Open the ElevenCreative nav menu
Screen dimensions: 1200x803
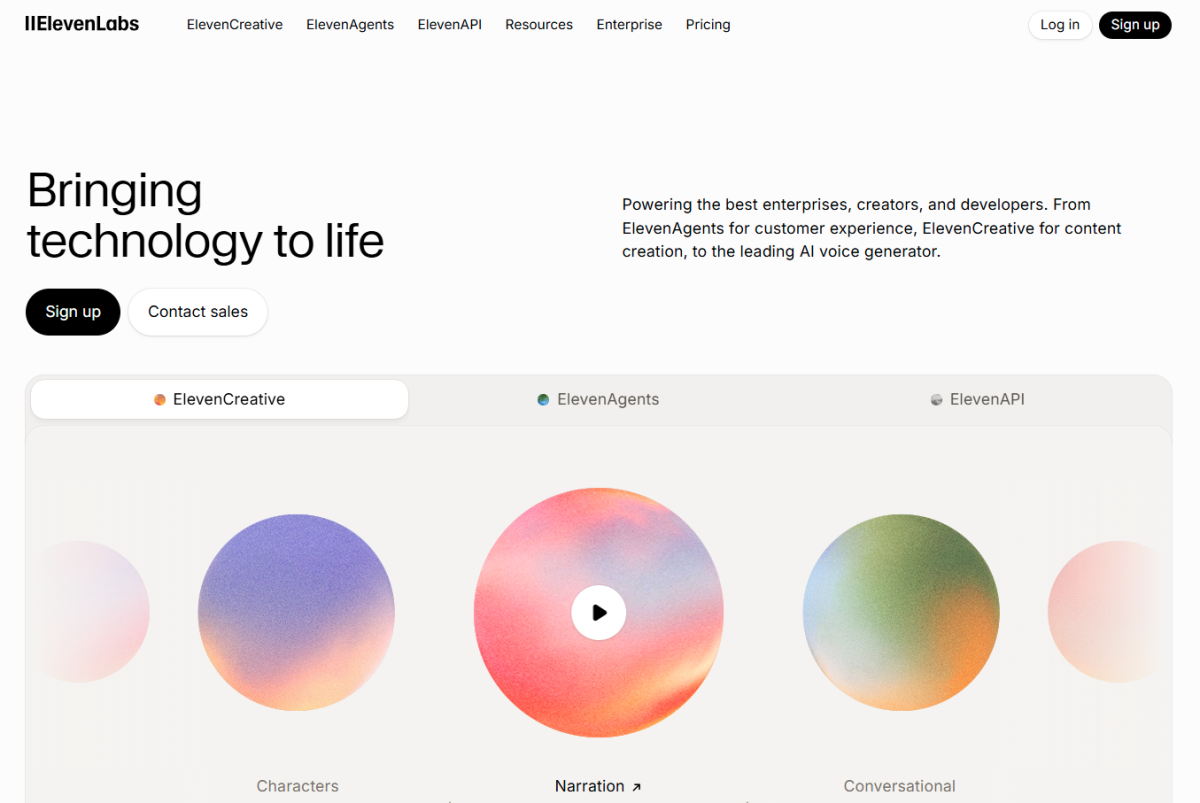(235, 24)
